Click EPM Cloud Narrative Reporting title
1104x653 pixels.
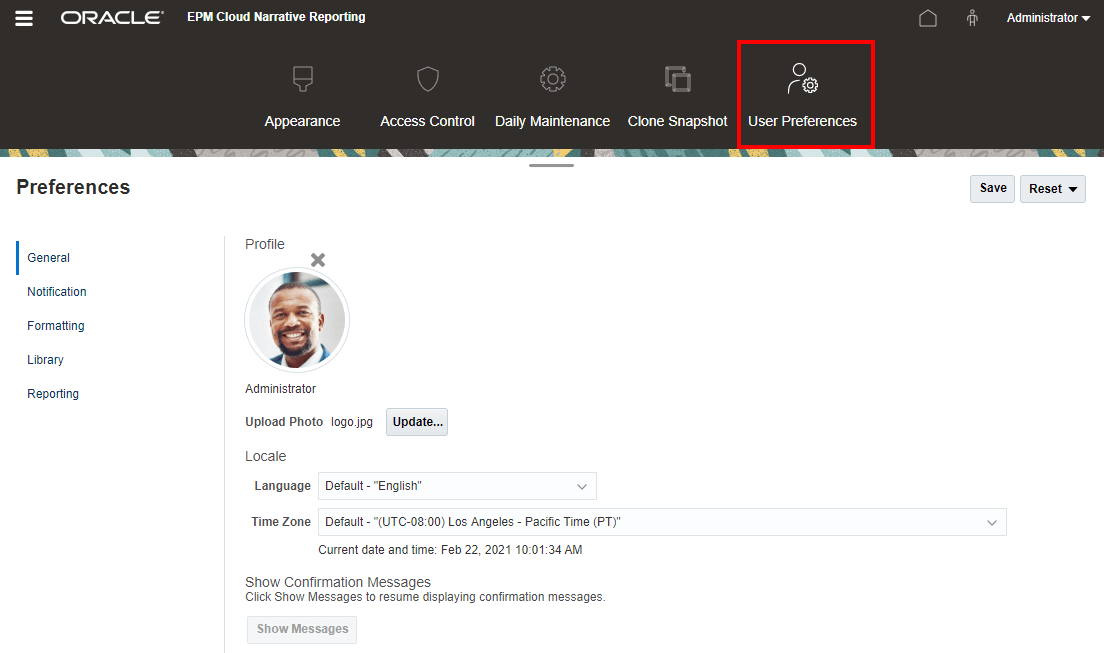276,17
